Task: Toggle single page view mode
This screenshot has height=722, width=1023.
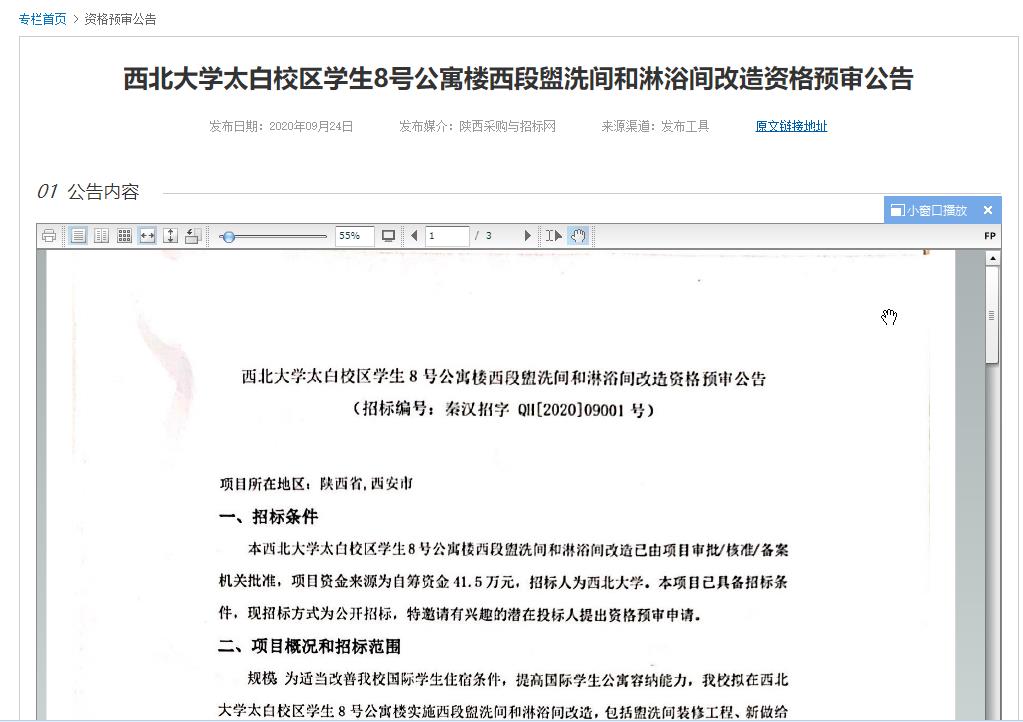Action: (x=78, y=236)
